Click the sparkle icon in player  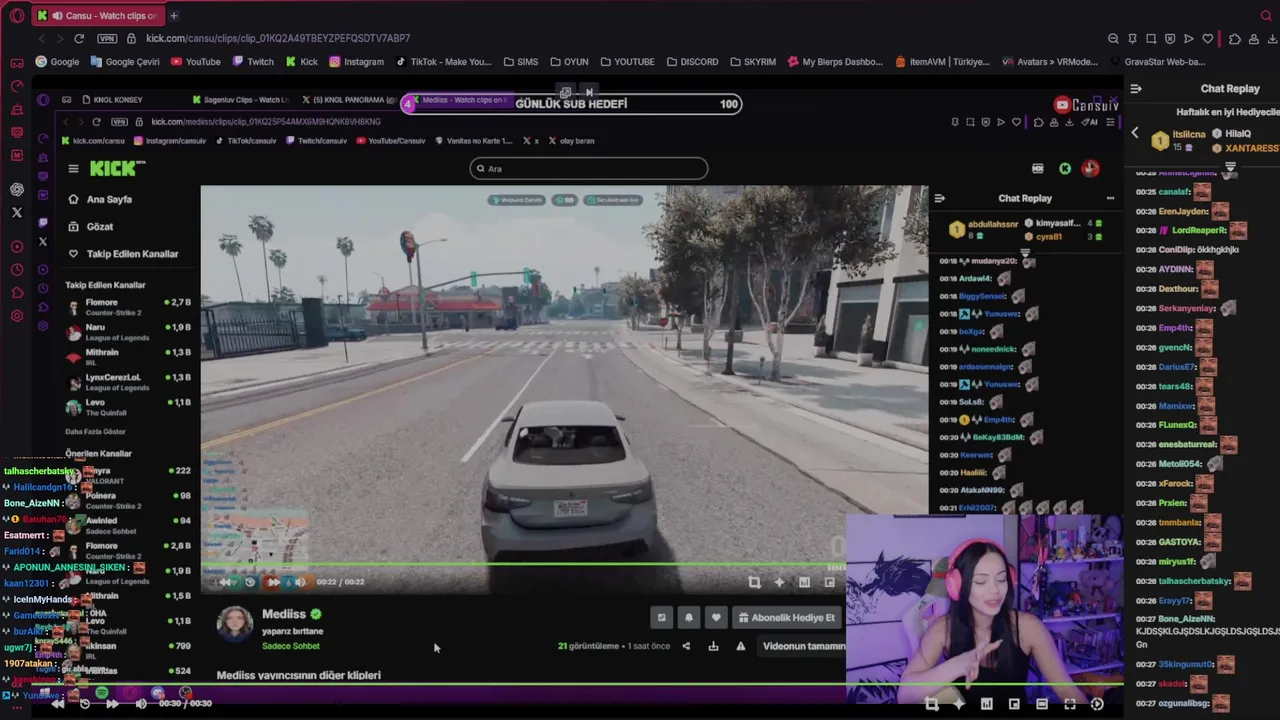pos(959,704)
